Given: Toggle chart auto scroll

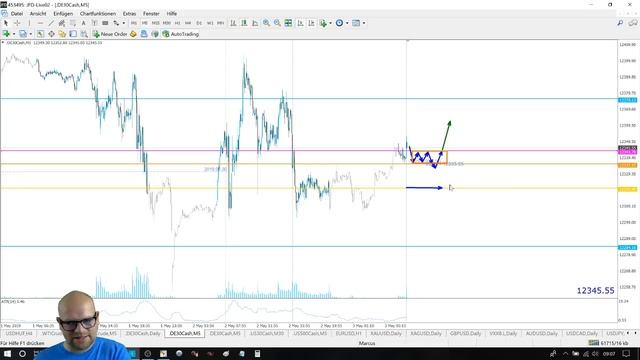Looking at the screenshot, I should (x=300, y=23).
